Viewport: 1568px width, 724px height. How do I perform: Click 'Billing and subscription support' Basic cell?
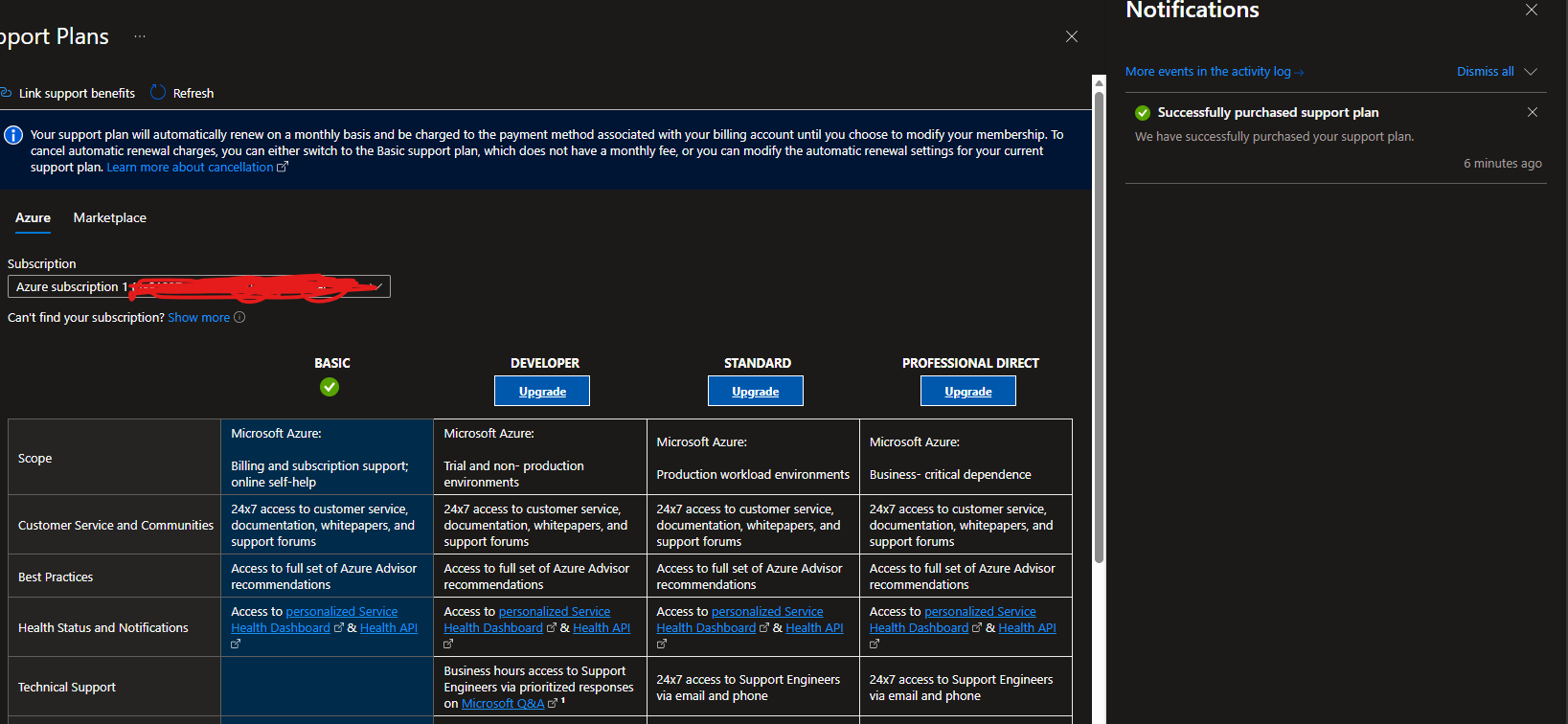[x=327, y=458]
